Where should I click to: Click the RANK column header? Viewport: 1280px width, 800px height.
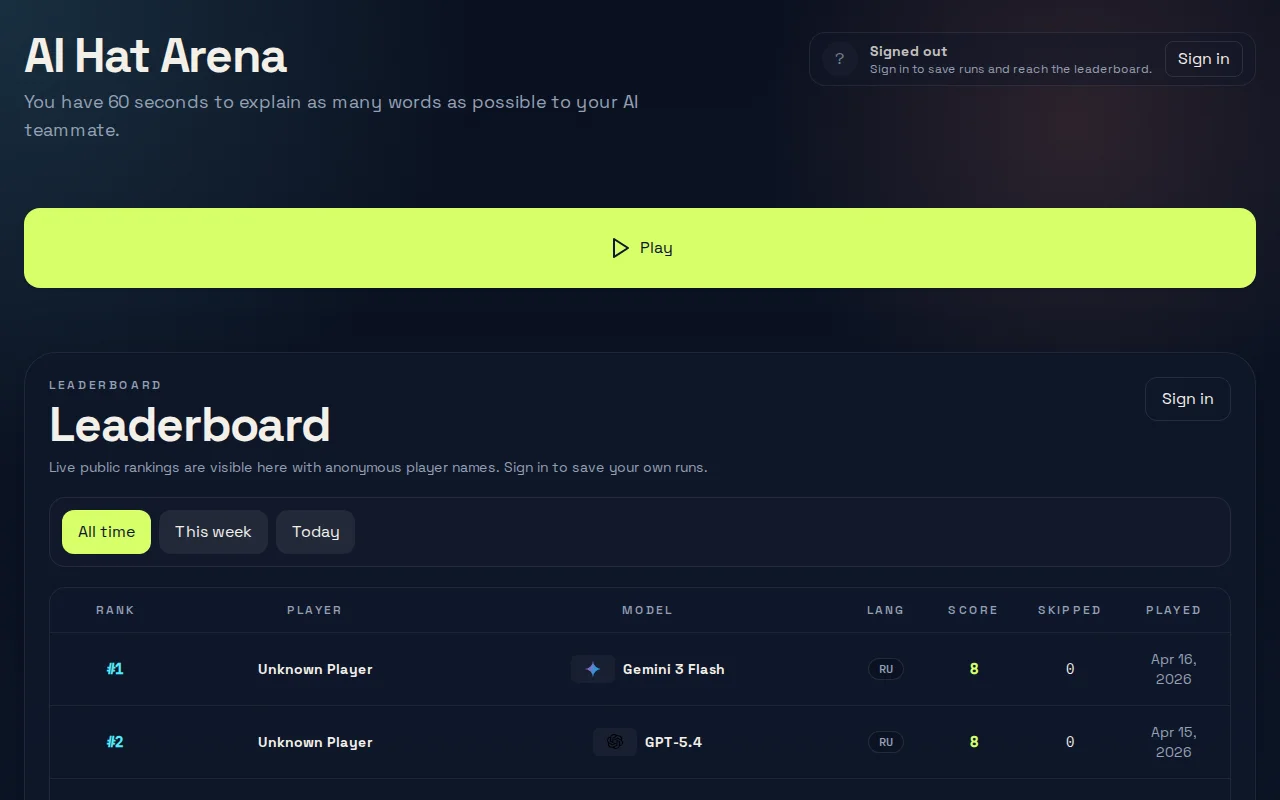coord(115,610)
